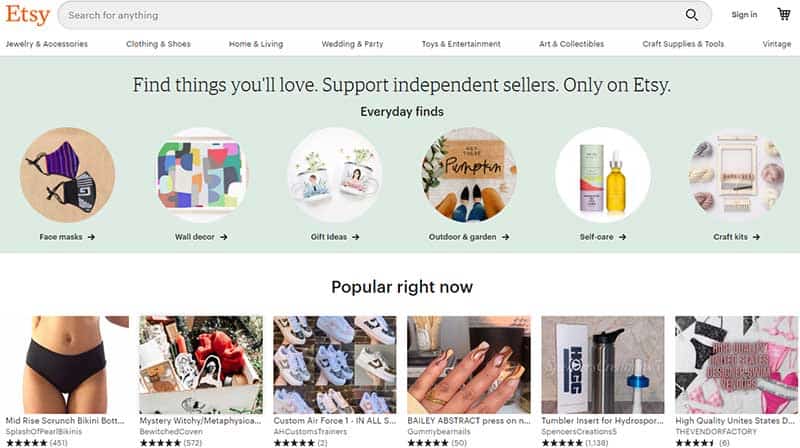Select the Craft kits circle image
The width and height of the screenshot is (800, 448).
(x=736, y=175)
